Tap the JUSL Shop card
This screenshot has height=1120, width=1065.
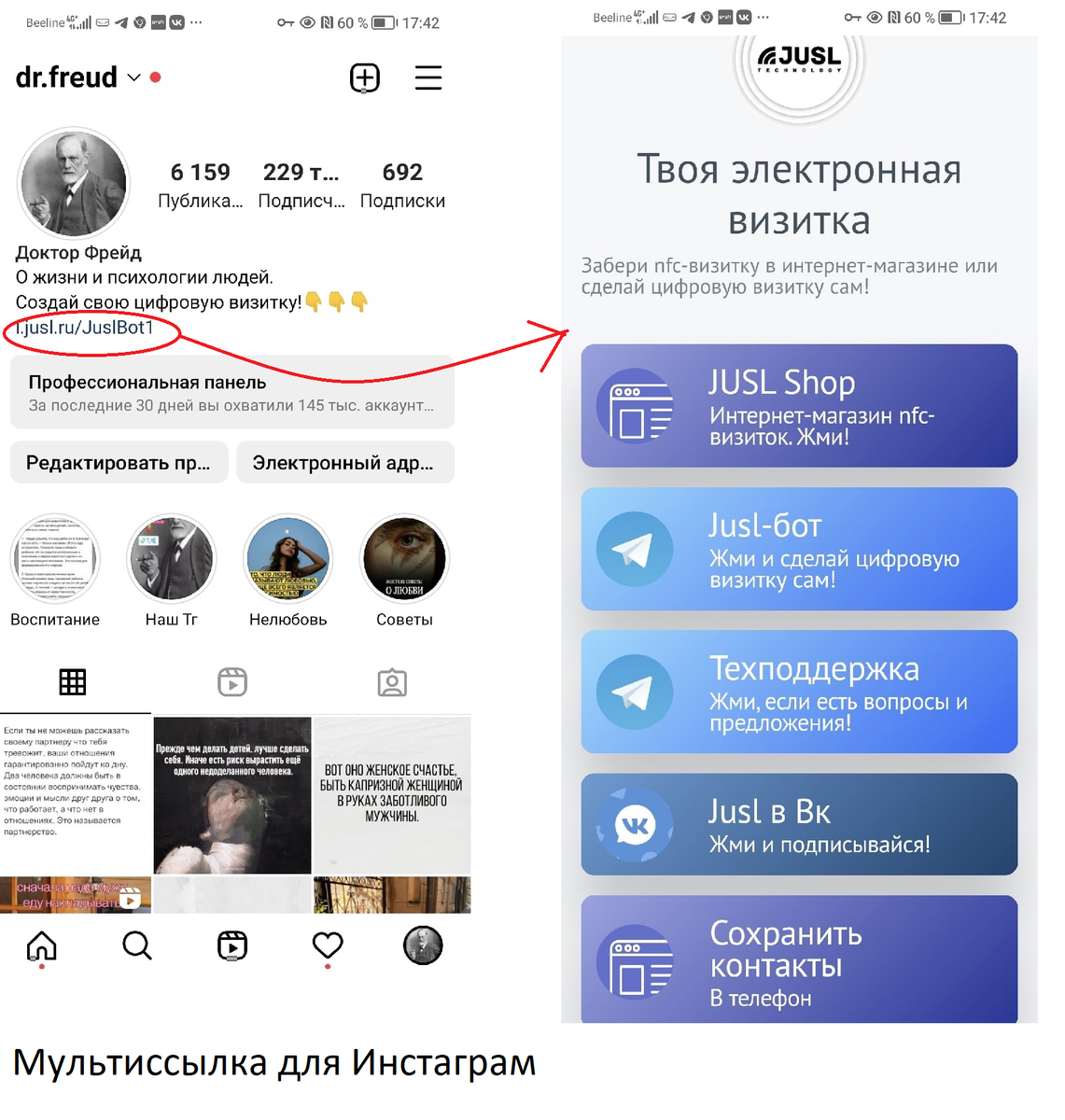click(799, 406)
